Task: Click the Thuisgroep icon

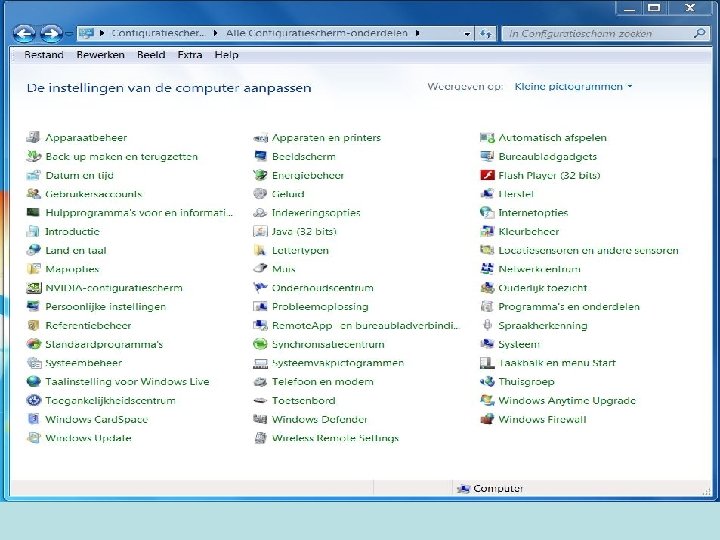Action: [x=487, y=382]
